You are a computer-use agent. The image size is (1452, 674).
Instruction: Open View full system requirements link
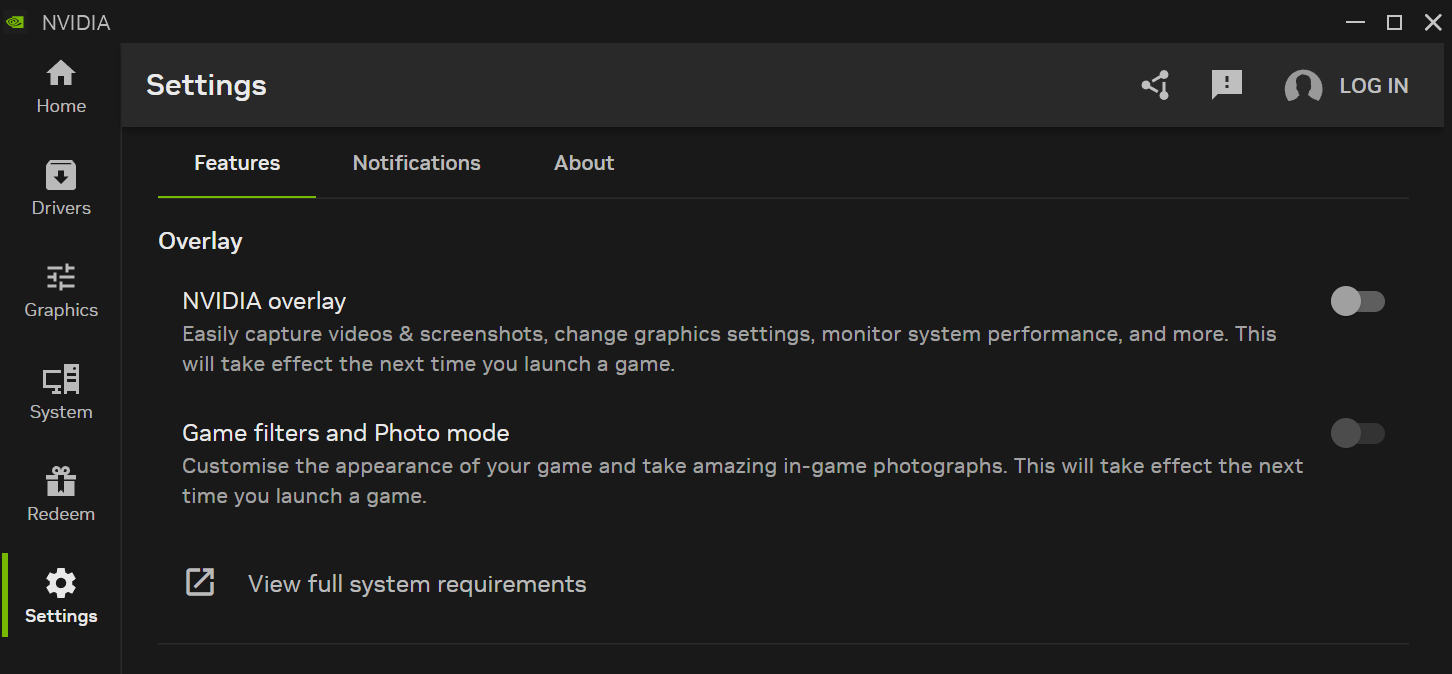416,584
